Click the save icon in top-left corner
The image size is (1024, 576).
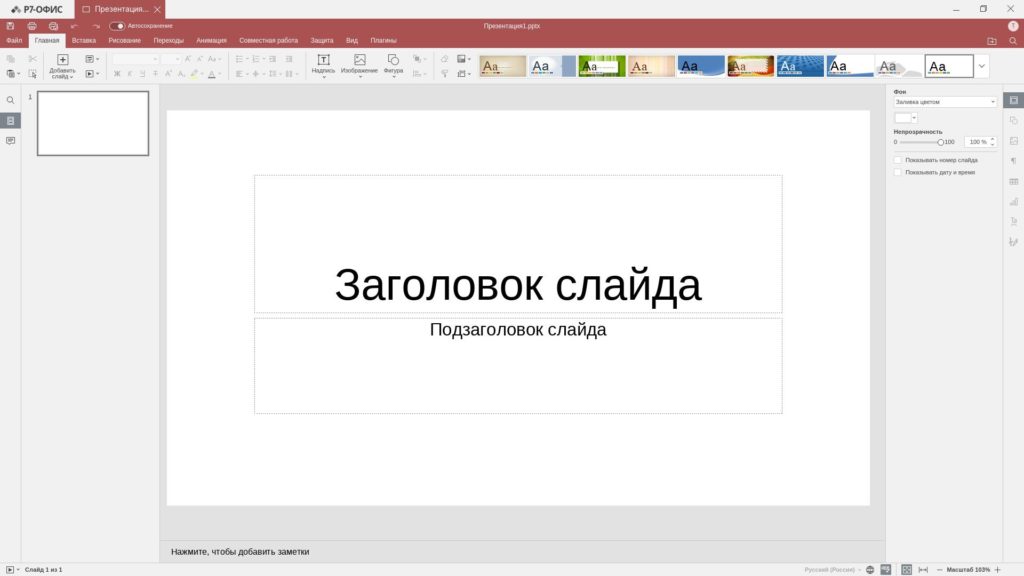10,26
